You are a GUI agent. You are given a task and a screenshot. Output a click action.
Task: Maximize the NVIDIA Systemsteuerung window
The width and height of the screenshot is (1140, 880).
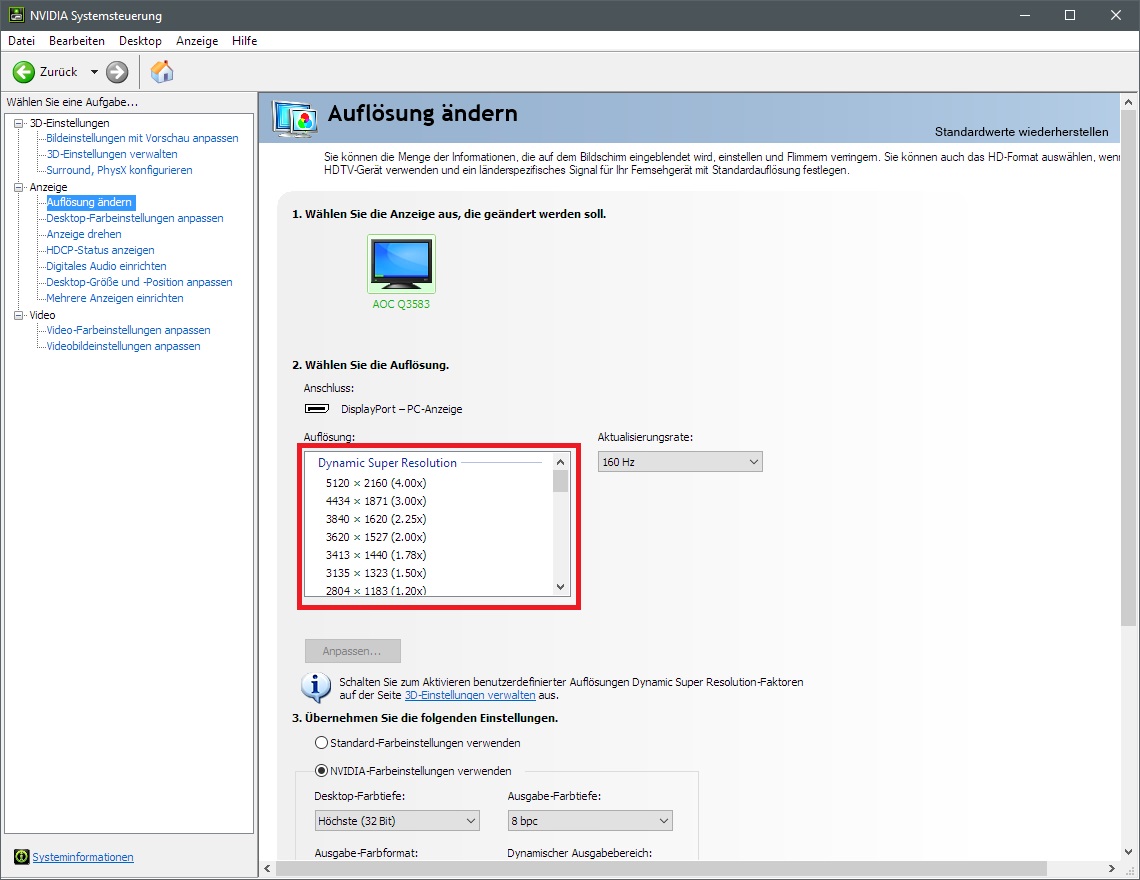coord(1069,15)
